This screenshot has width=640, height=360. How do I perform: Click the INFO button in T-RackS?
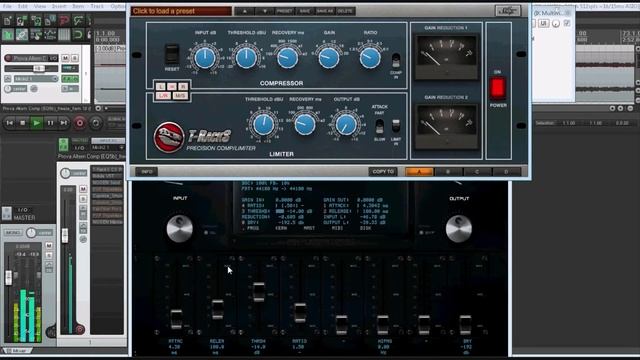pos(147,172)
